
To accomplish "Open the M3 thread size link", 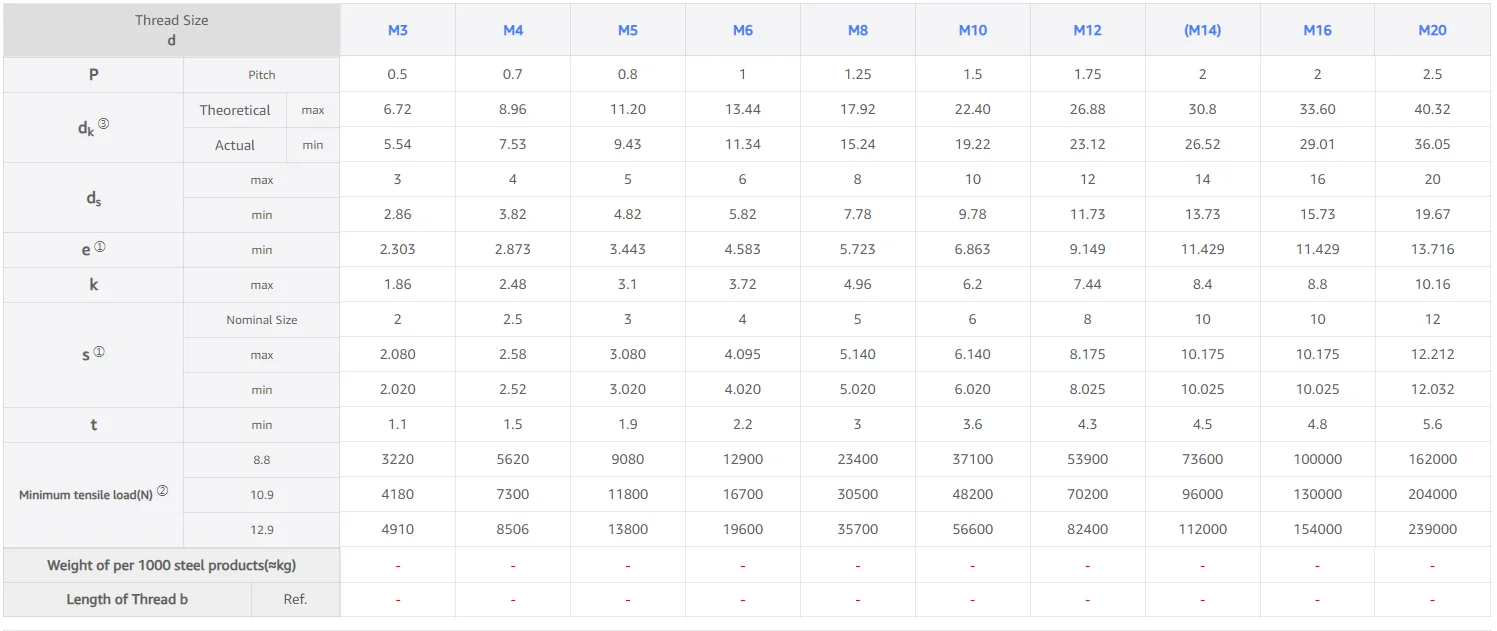I will click(398, 30).
